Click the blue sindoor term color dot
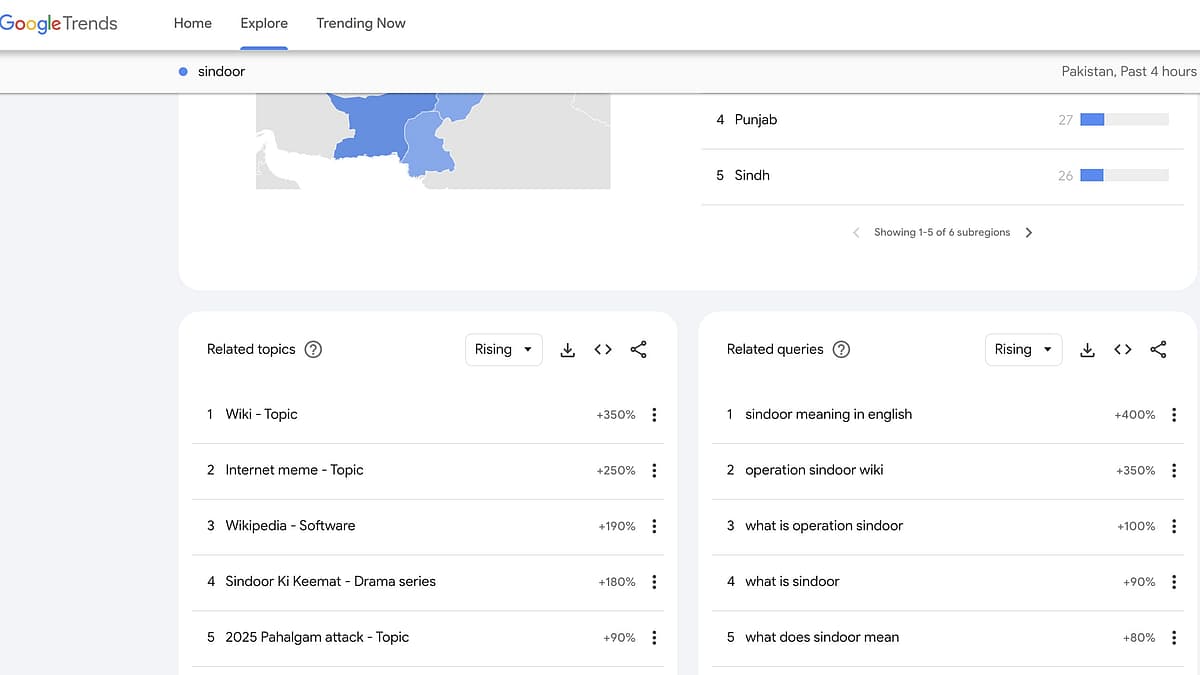 point(183,72)
